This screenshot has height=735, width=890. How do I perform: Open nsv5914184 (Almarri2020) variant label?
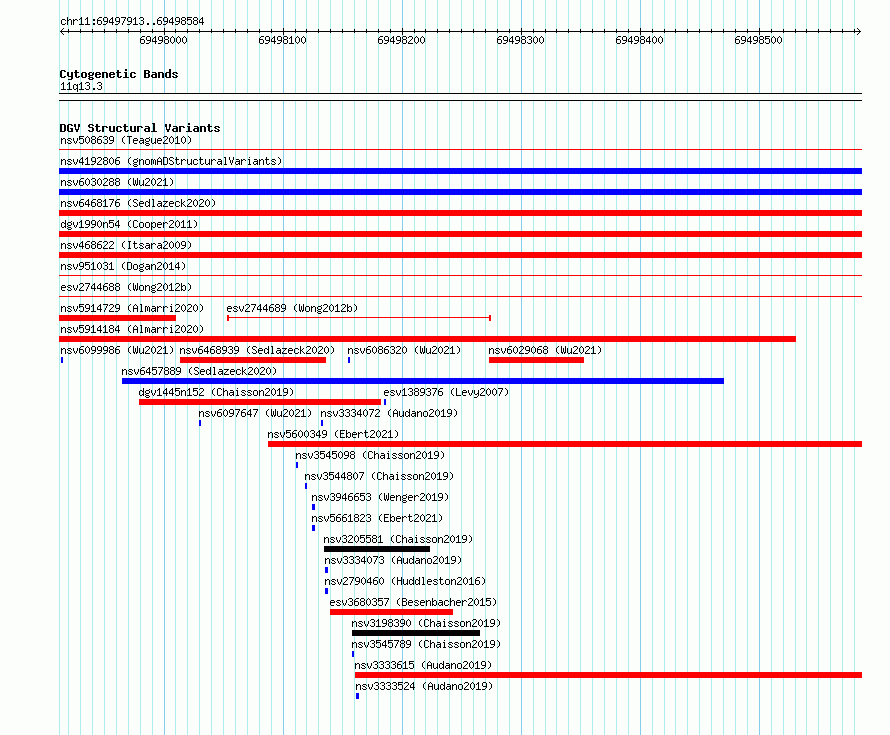[x=132, y=329]
